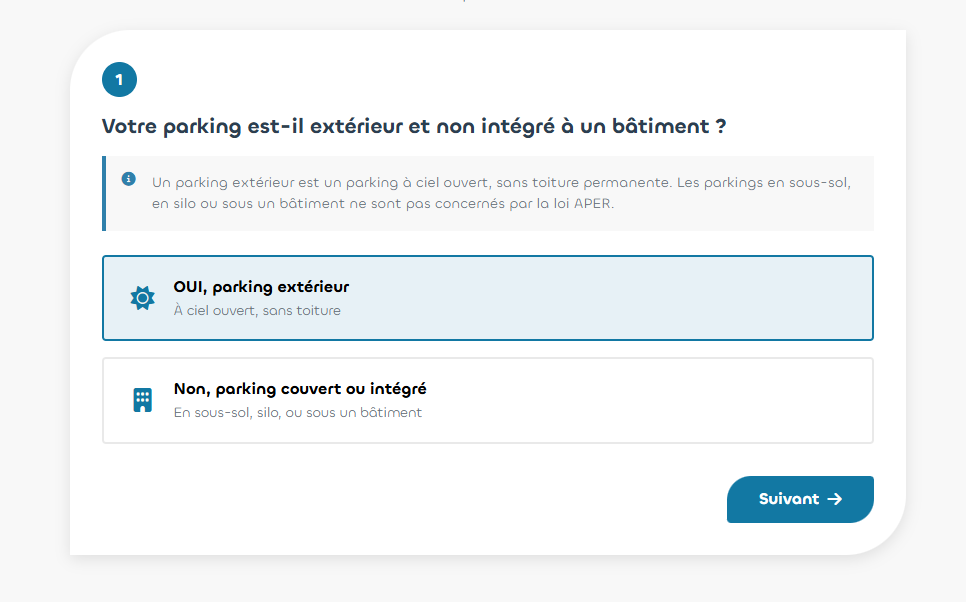The width and height of the screenshot is (966, 602).
Task: Click the notice's first line about parking extérieur
Action: (500, 184)
